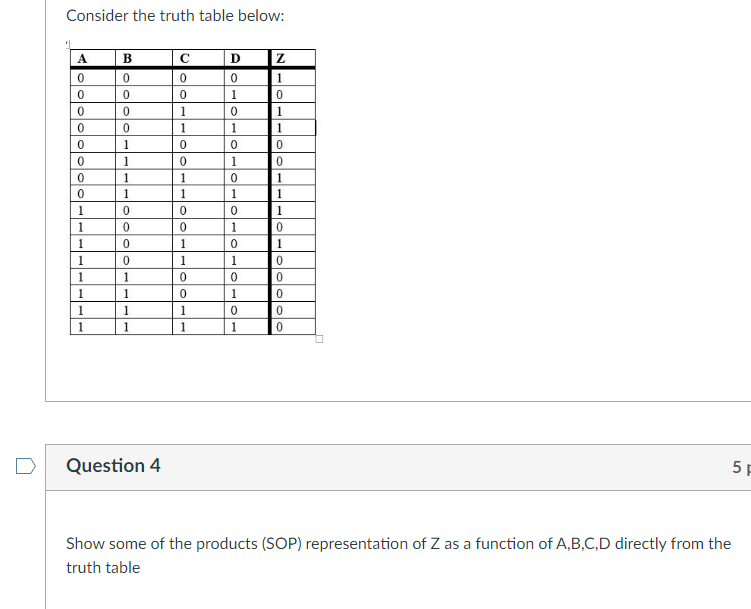Viewport: 751px width, 609px height.
Task: Click the points label in Question 4 header
Action: [741, 467]
